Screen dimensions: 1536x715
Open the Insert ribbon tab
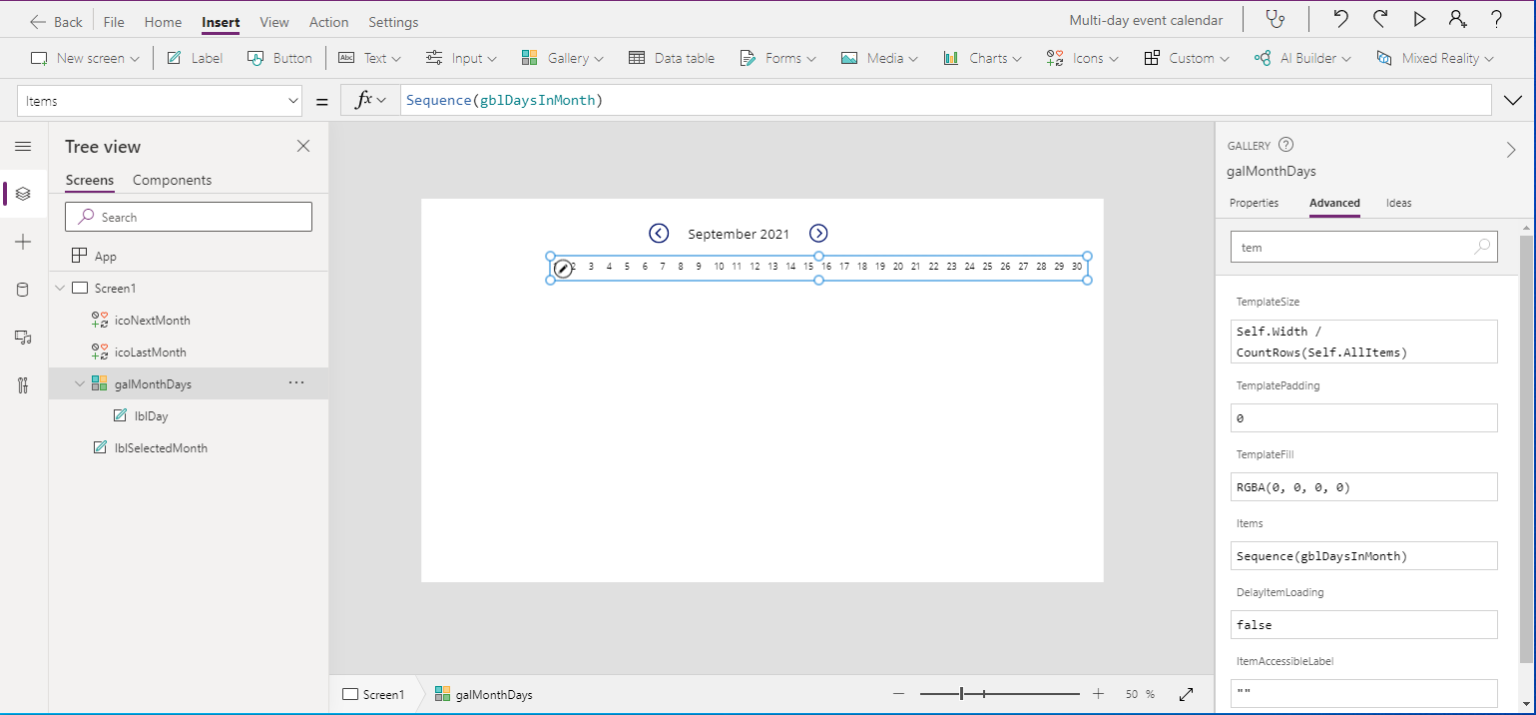coord(220,21)
